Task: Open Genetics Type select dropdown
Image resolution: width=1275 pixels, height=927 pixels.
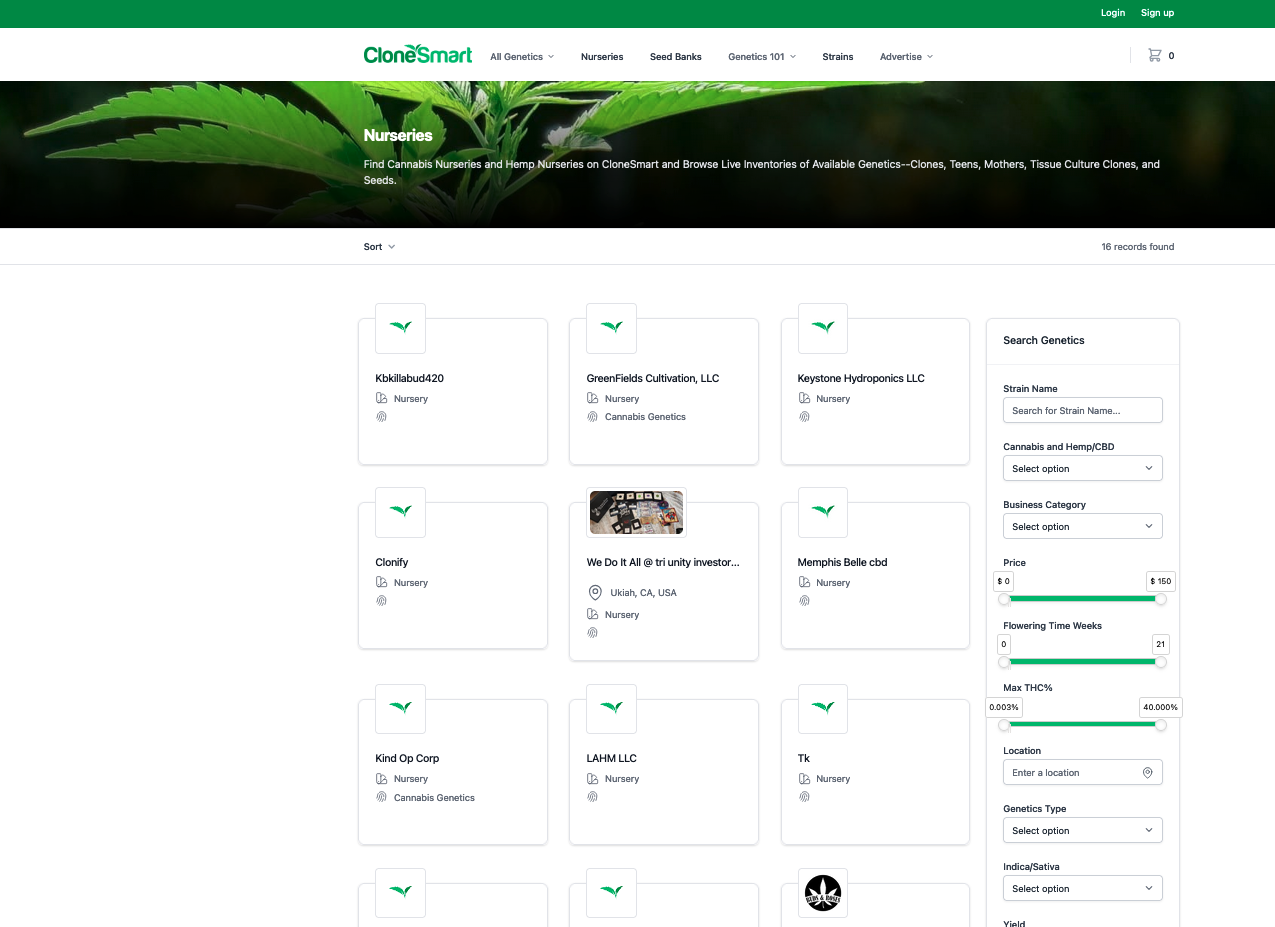Action: 1082,830
